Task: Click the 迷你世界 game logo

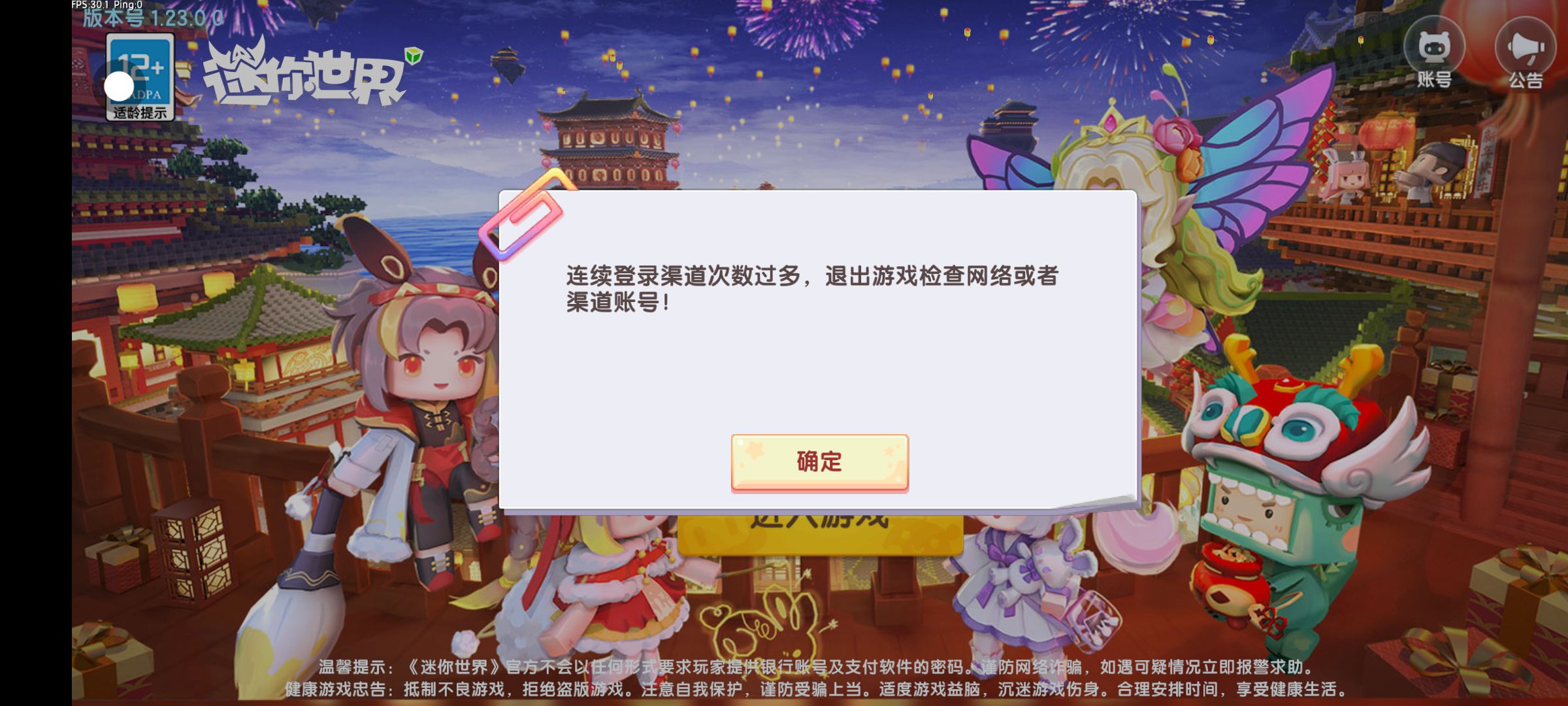Action: (x=307, y=75)
